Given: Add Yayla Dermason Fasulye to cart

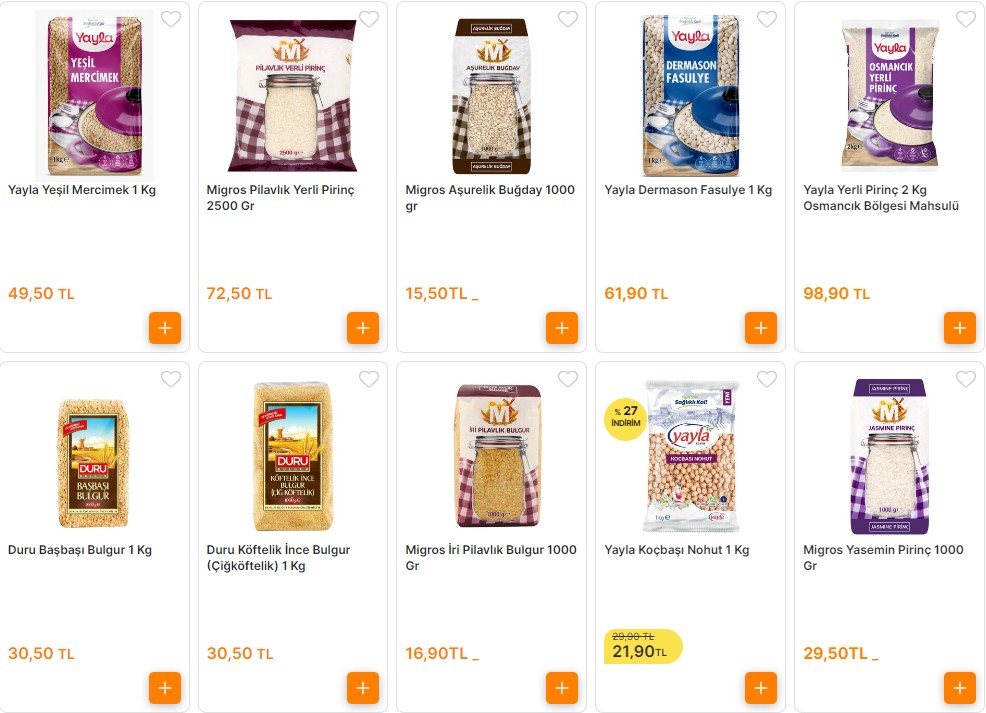Looking at the screenshot, I should coord(761,328).
